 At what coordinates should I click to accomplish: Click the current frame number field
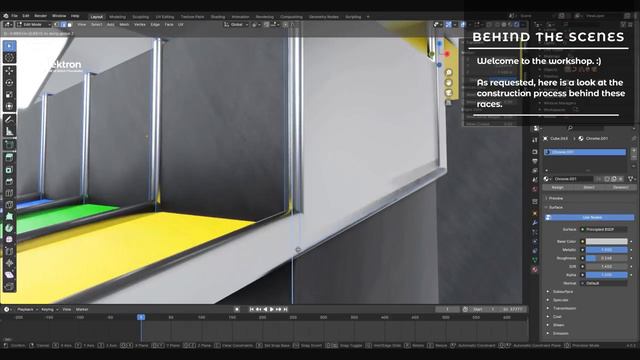[x=447, y=309]
